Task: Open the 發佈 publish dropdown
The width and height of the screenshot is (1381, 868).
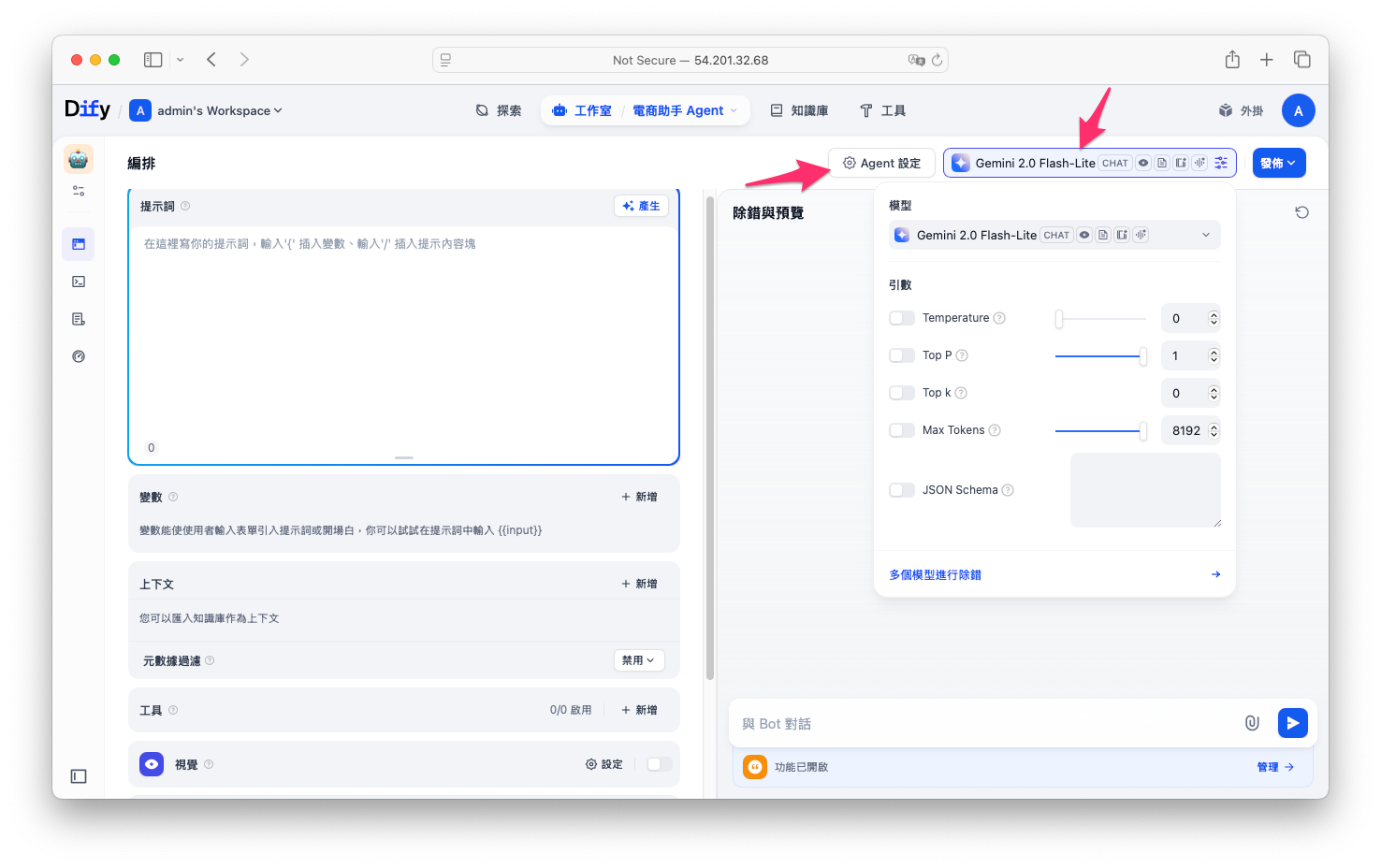Action: click(x=1278, y=163)
